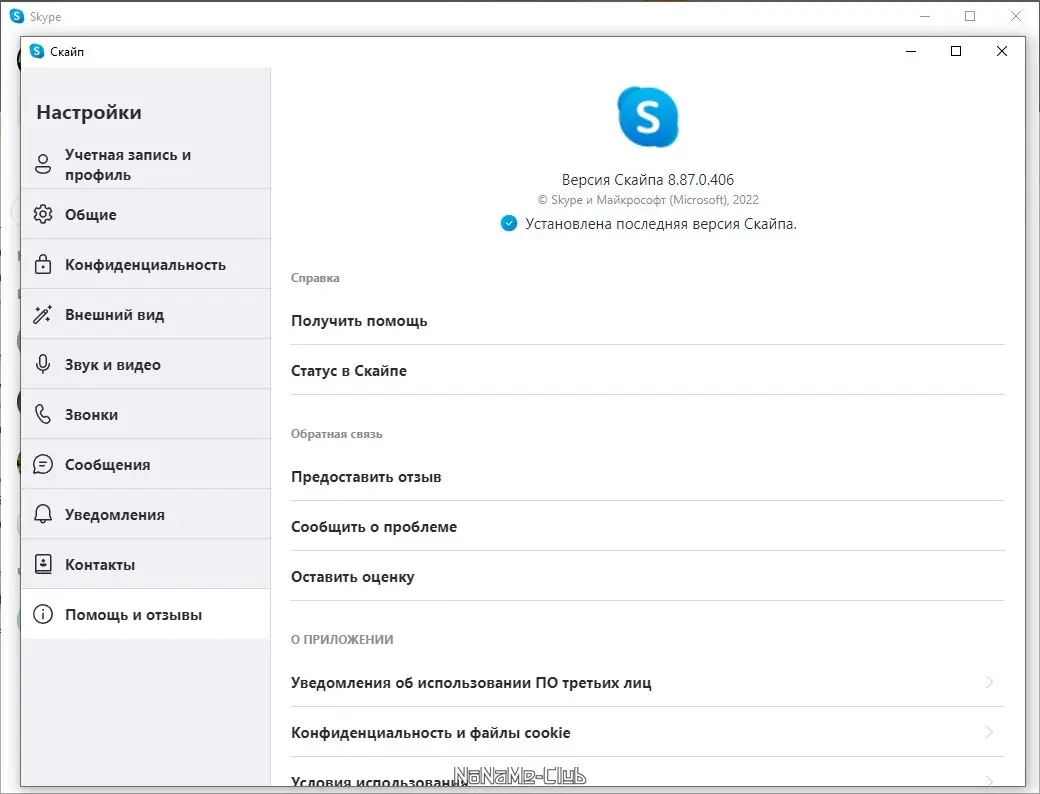The width and height of the screenshot is (1040, 794).
Task: Click the Skype icon in the background Skype window title bar
Action: coord(17,17)
